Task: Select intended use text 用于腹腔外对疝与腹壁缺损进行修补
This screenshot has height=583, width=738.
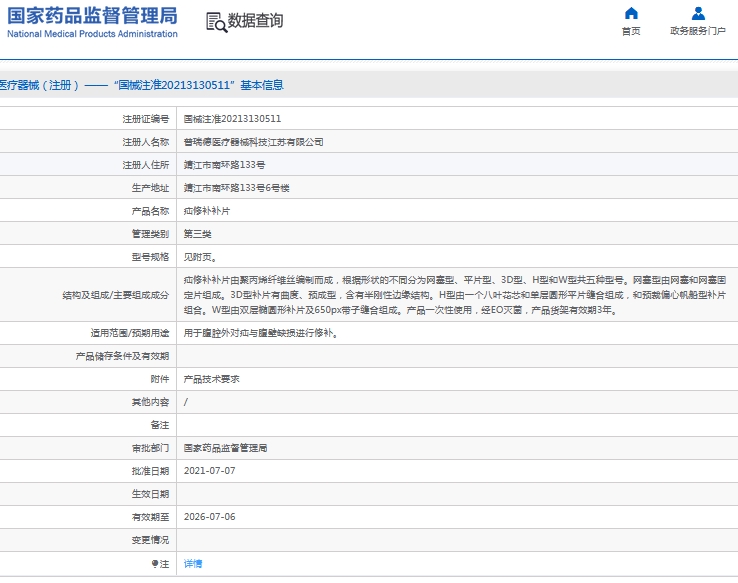Action: click(261, 333)
